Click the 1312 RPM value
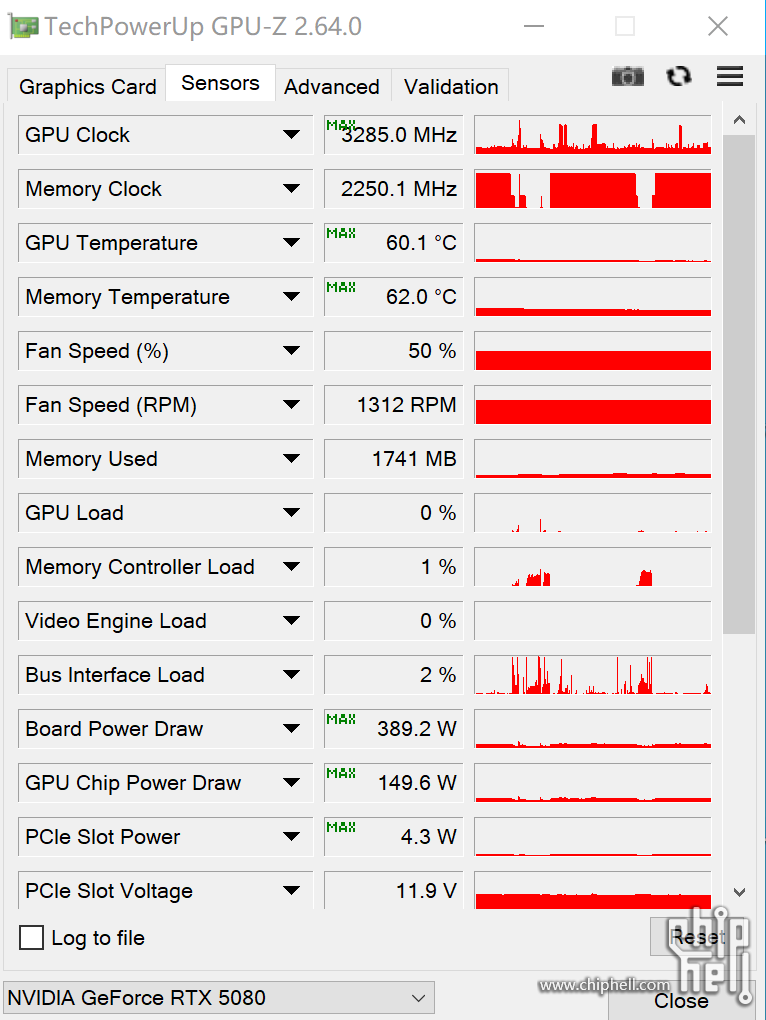766x1020 pixels. pyautogui.click(x=393, y=405)
